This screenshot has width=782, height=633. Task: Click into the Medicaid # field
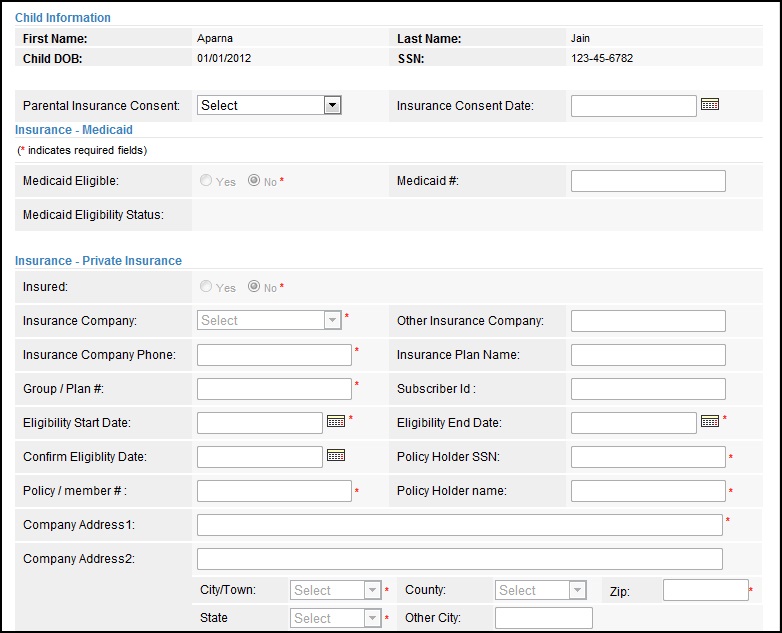click(x=648, y=181)
